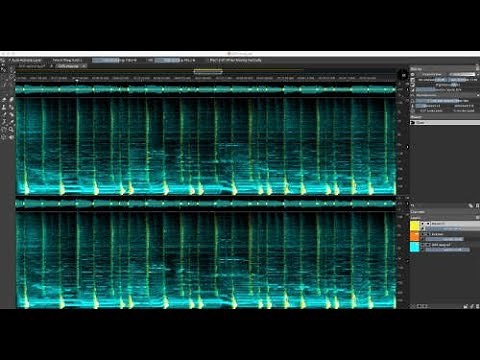Toggle visibility of the orange layer
Screen dimensions: 480x360
(423, 234)
